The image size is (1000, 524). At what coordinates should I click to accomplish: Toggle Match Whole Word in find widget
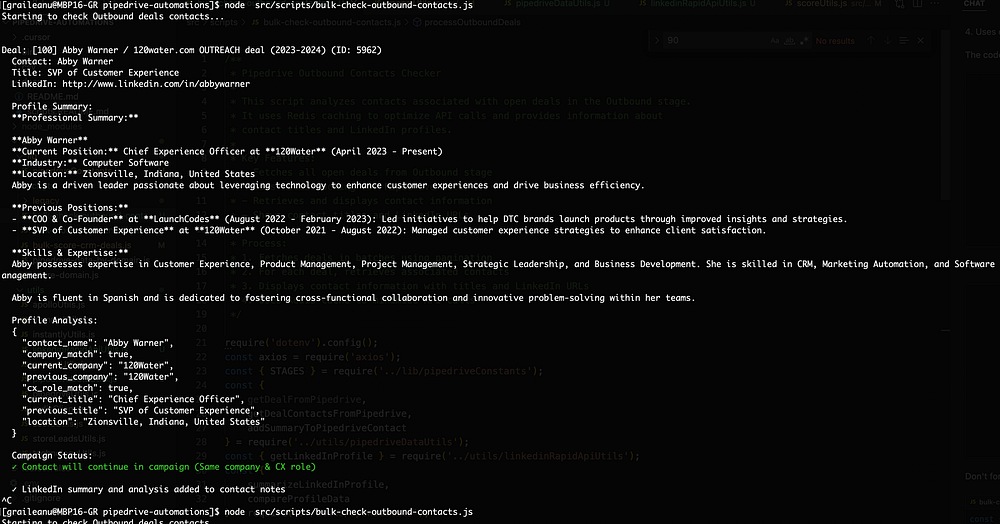tap(789, 41)
